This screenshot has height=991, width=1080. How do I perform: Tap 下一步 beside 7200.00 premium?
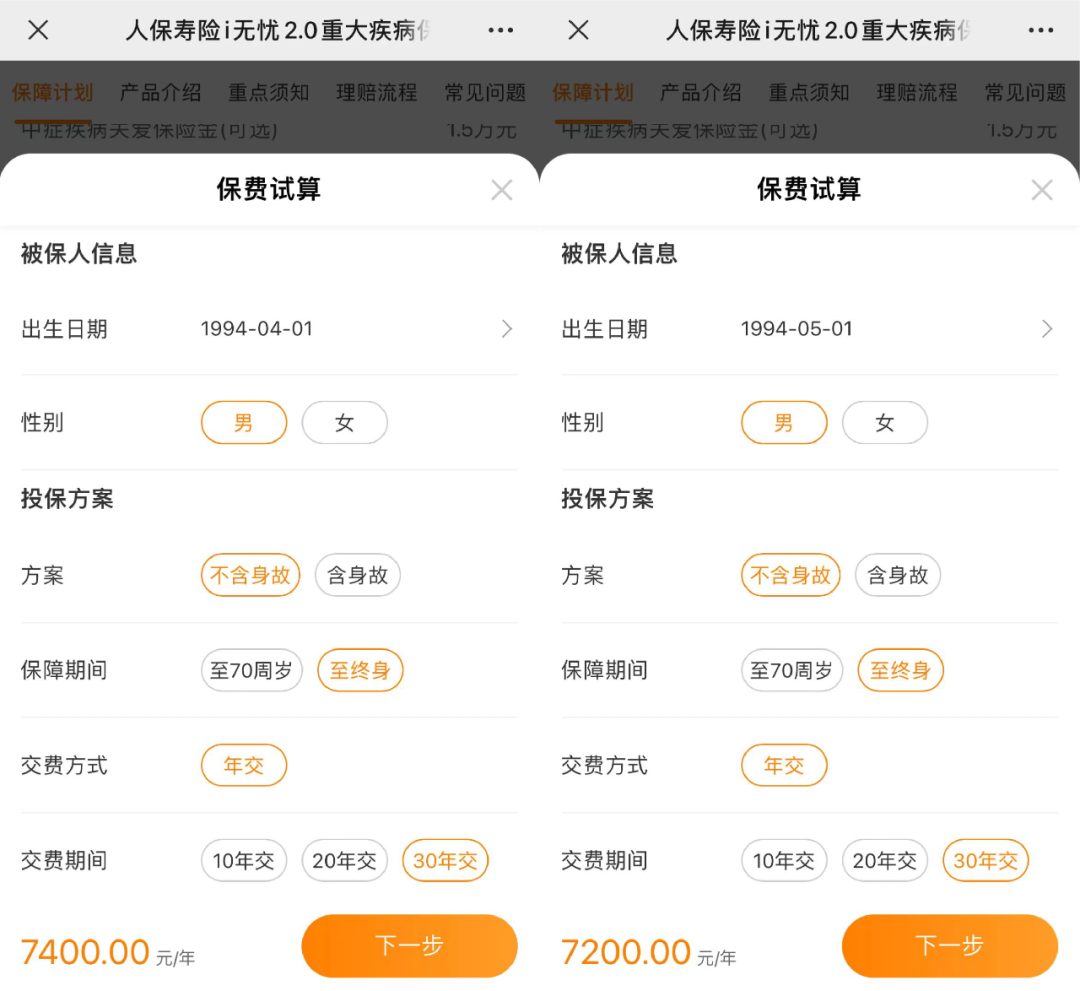949,946
